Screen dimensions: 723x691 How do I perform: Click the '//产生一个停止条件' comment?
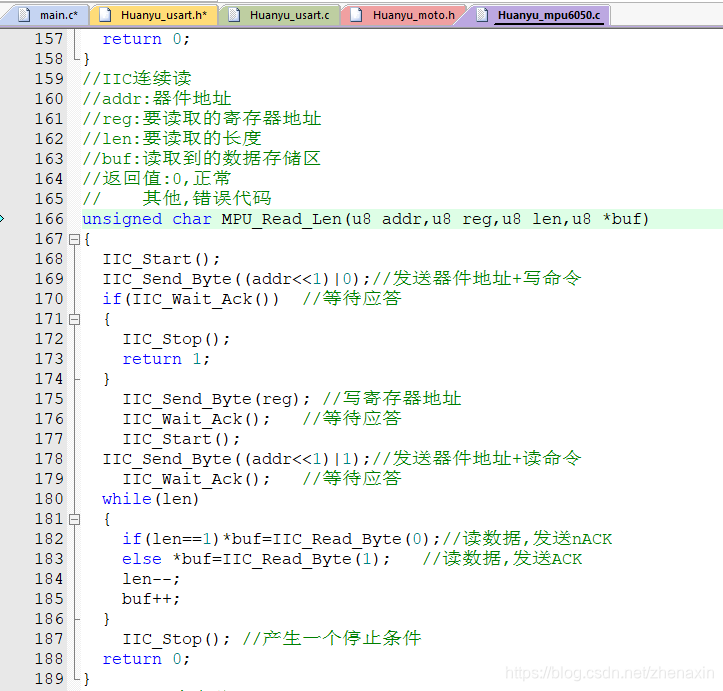(332, 639)
